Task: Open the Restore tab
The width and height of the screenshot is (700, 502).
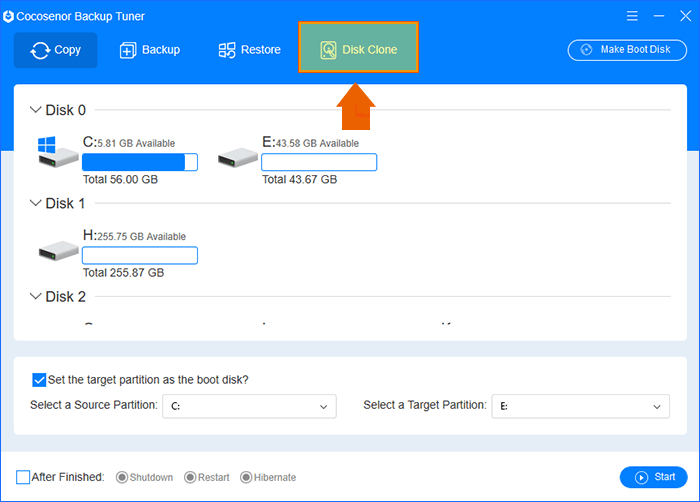Action: click(250, 50)
